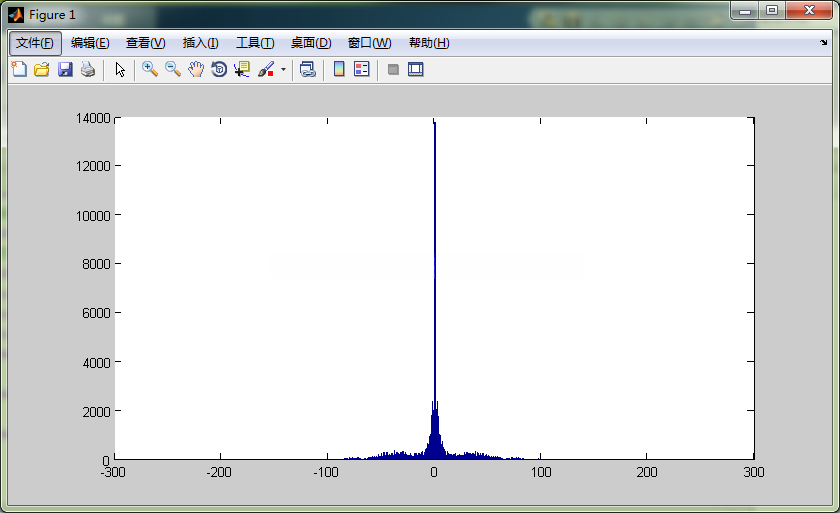Open the 文件(F) menu

coord(36,43)
